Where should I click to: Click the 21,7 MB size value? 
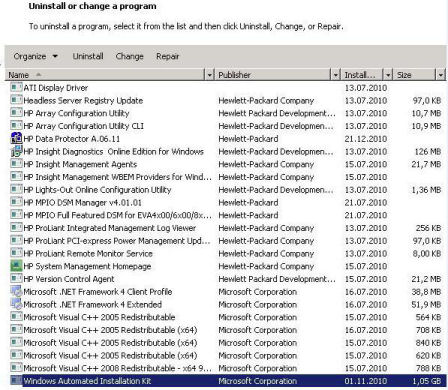click(x=426, y=164)
